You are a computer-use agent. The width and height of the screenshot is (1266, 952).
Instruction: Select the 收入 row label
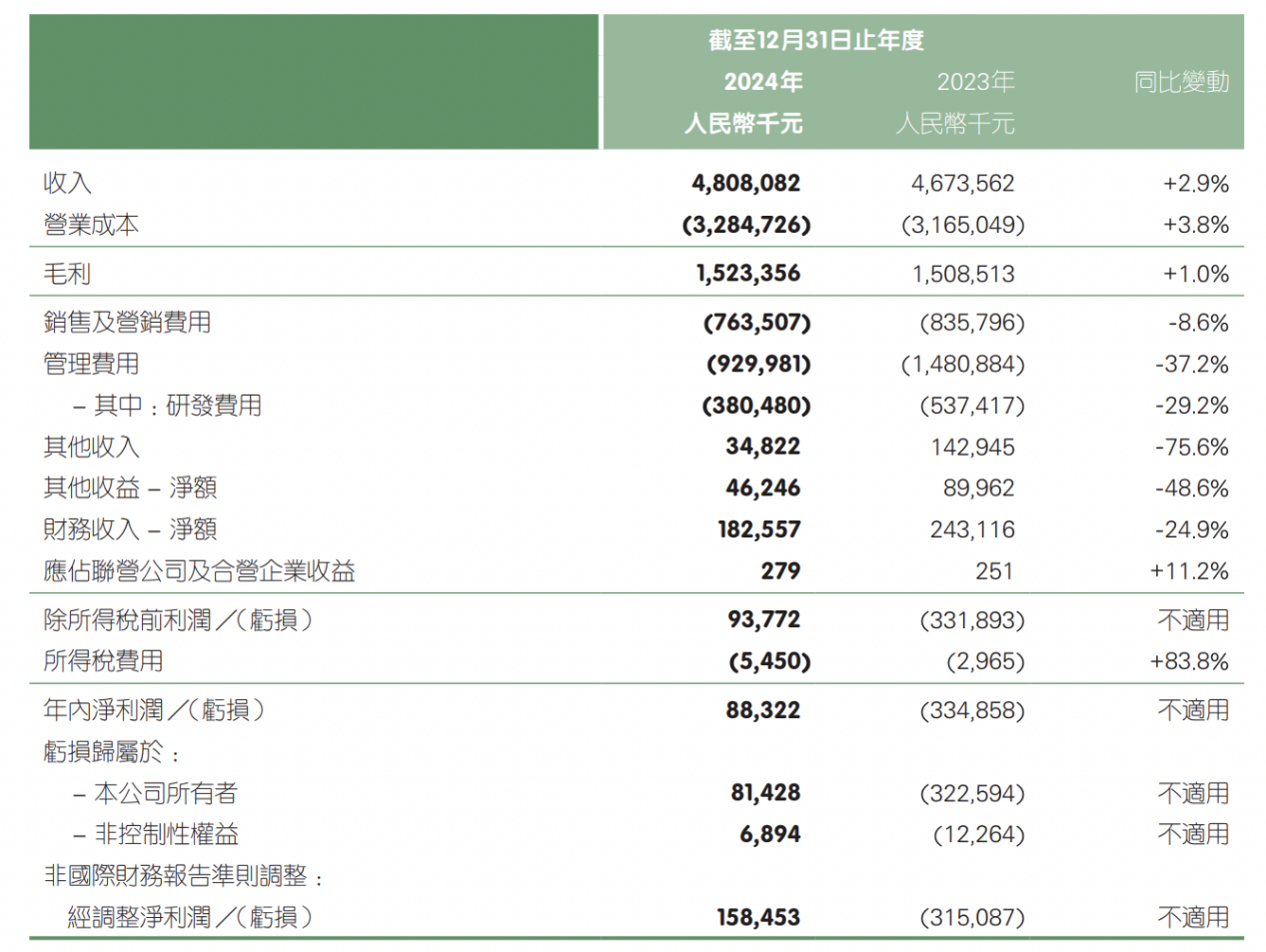68,183
